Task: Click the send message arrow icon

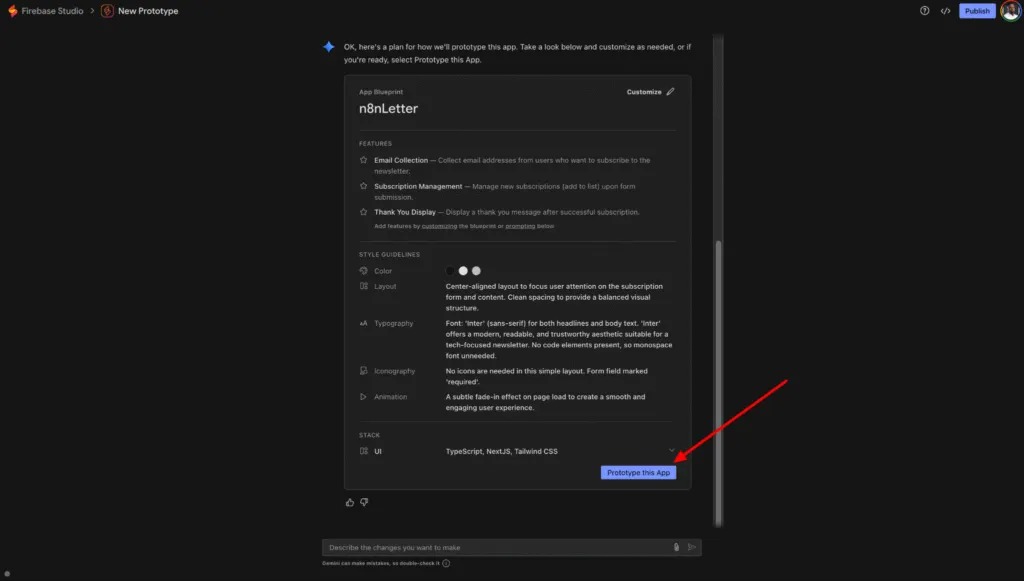Action: click(691, 547)
